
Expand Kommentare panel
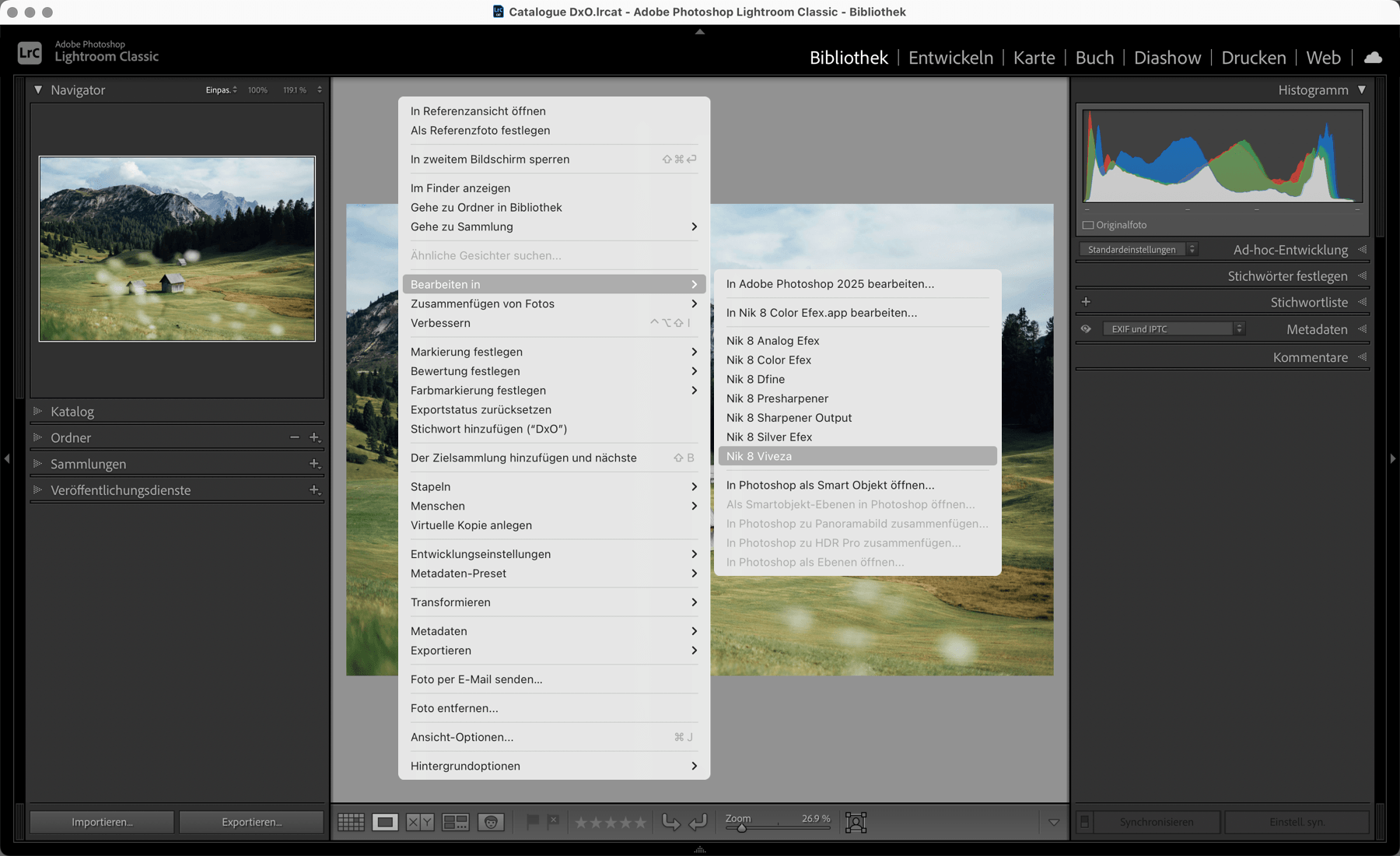(x=1363, y=357)
